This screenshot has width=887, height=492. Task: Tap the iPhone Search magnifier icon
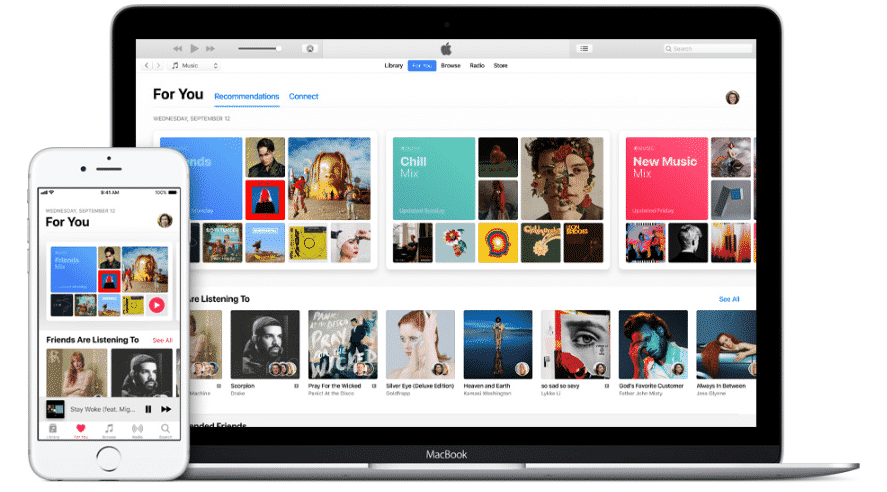(x=165, y=428)
